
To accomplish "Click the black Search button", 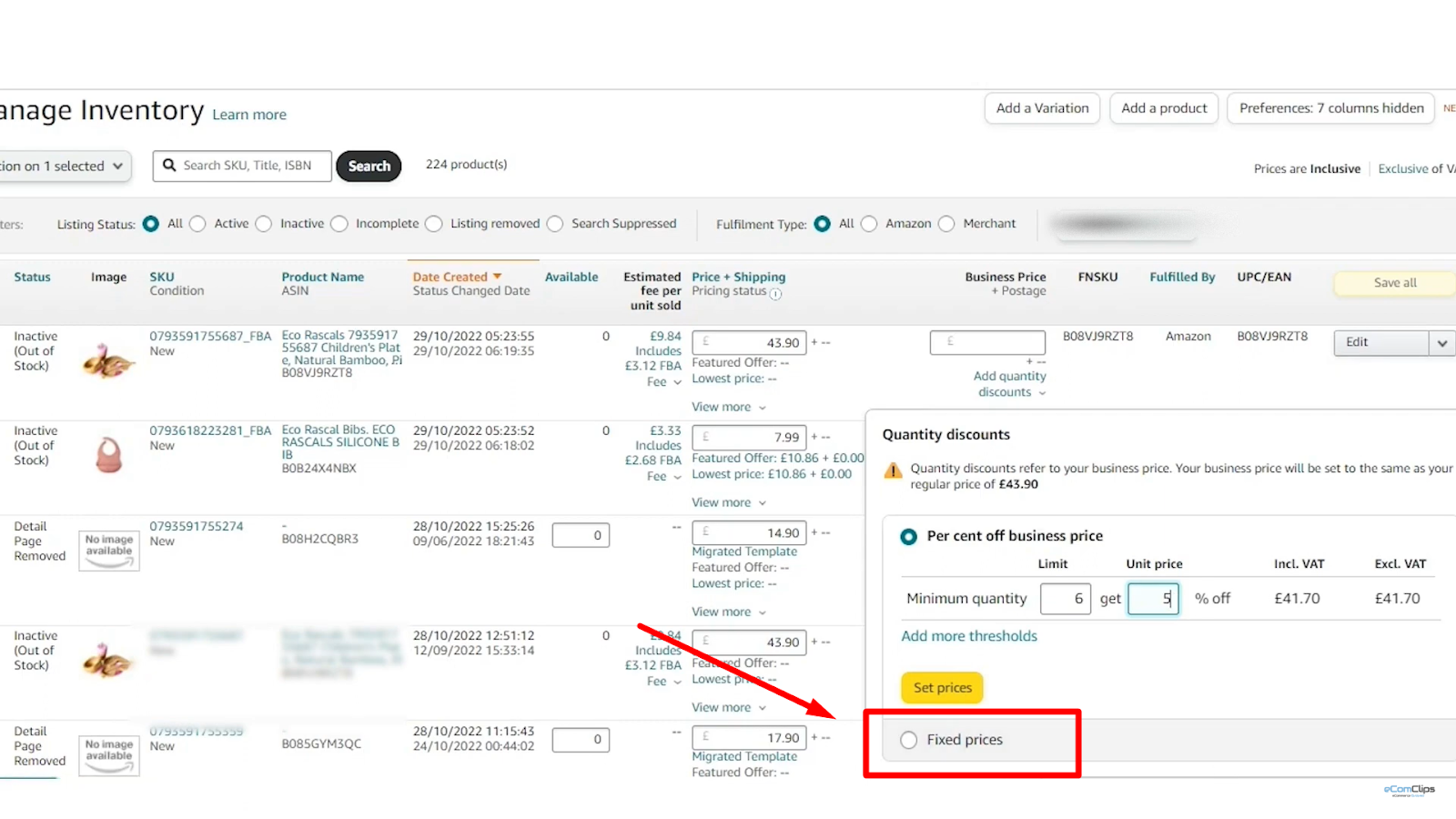I will click(369, 166).
